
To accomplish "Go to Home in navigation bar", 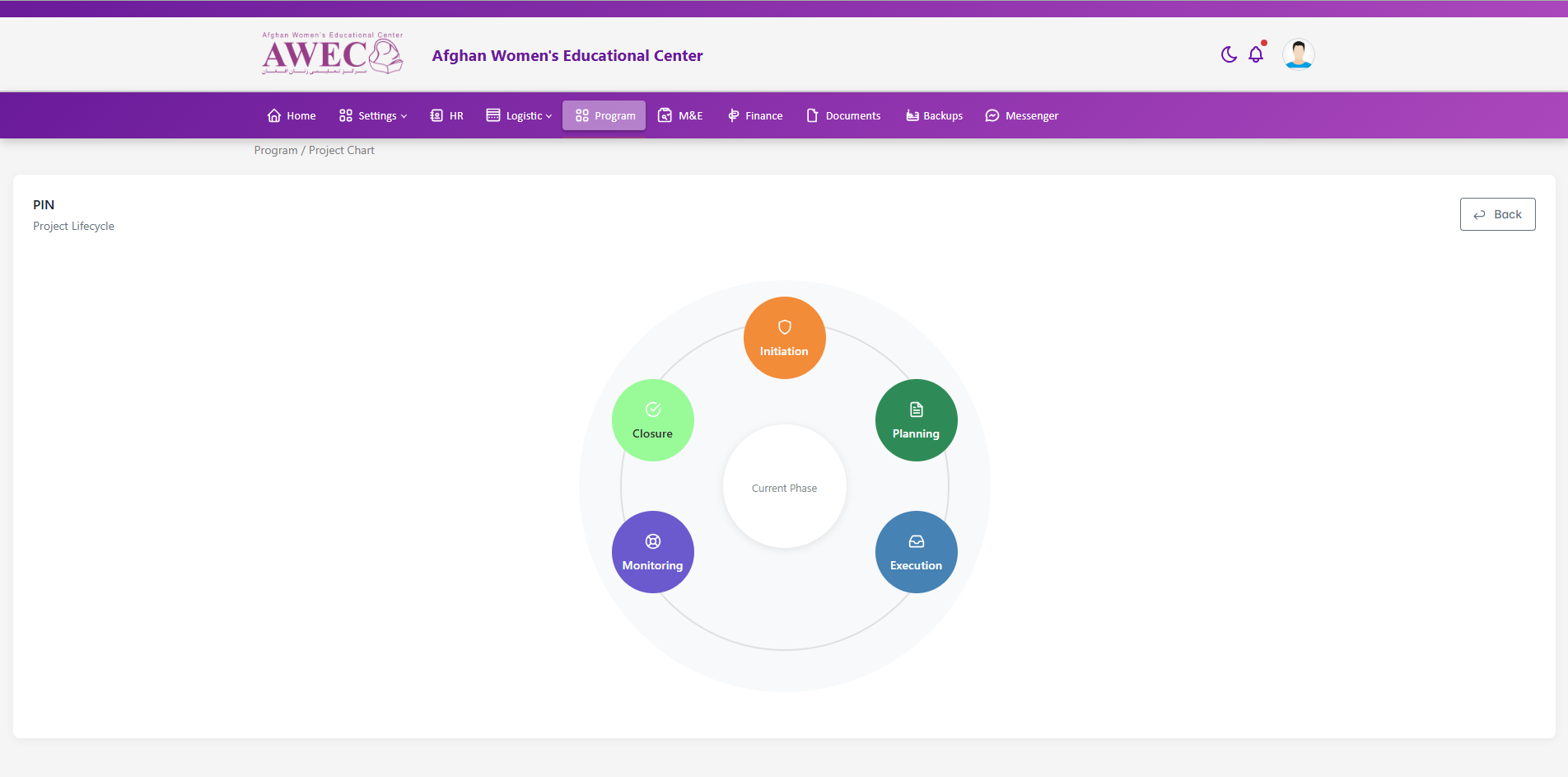I will 292,116.
